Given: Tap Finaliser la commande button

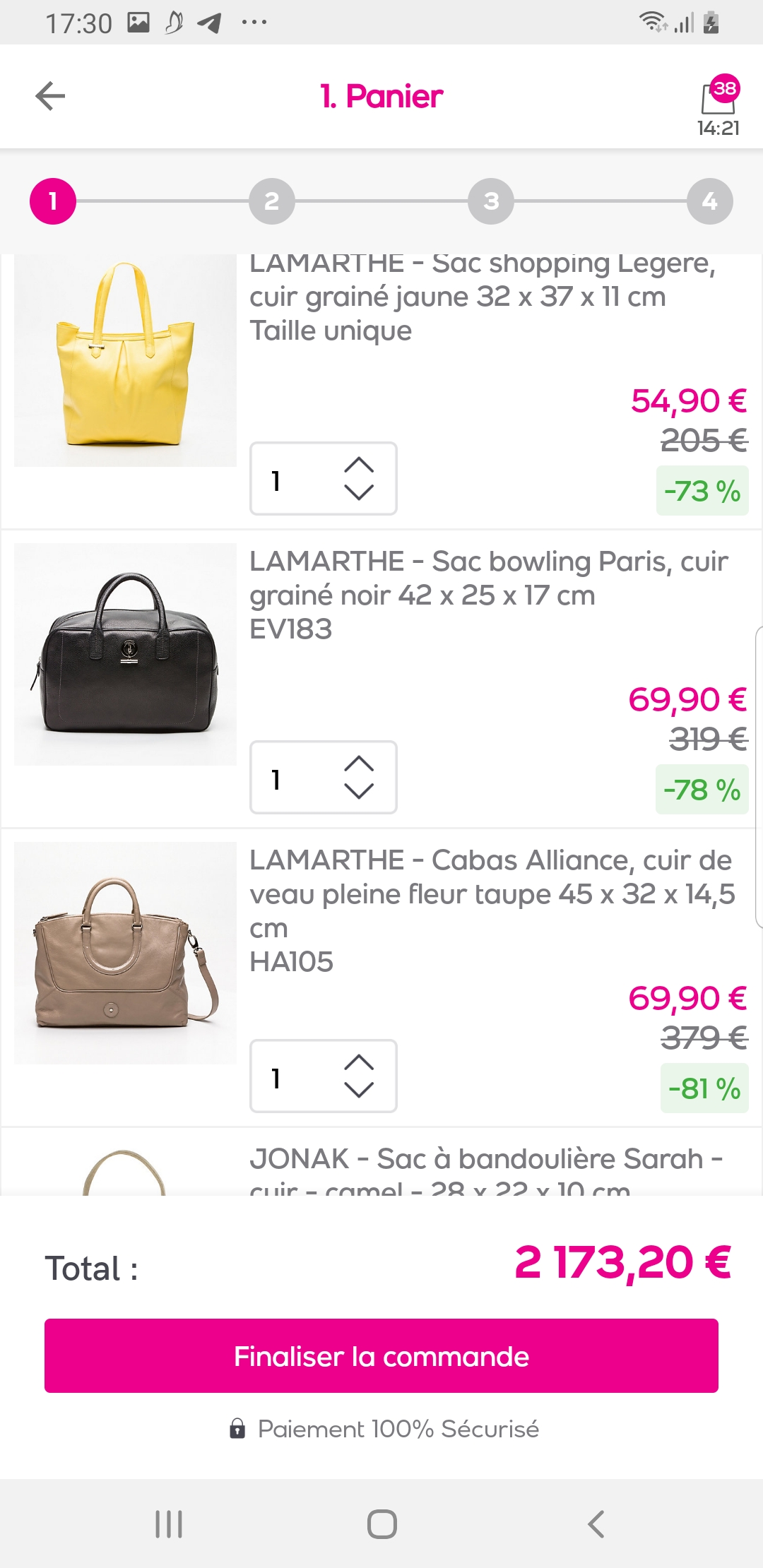Looking at the screenshot, I should click(x=381, y=1355).
